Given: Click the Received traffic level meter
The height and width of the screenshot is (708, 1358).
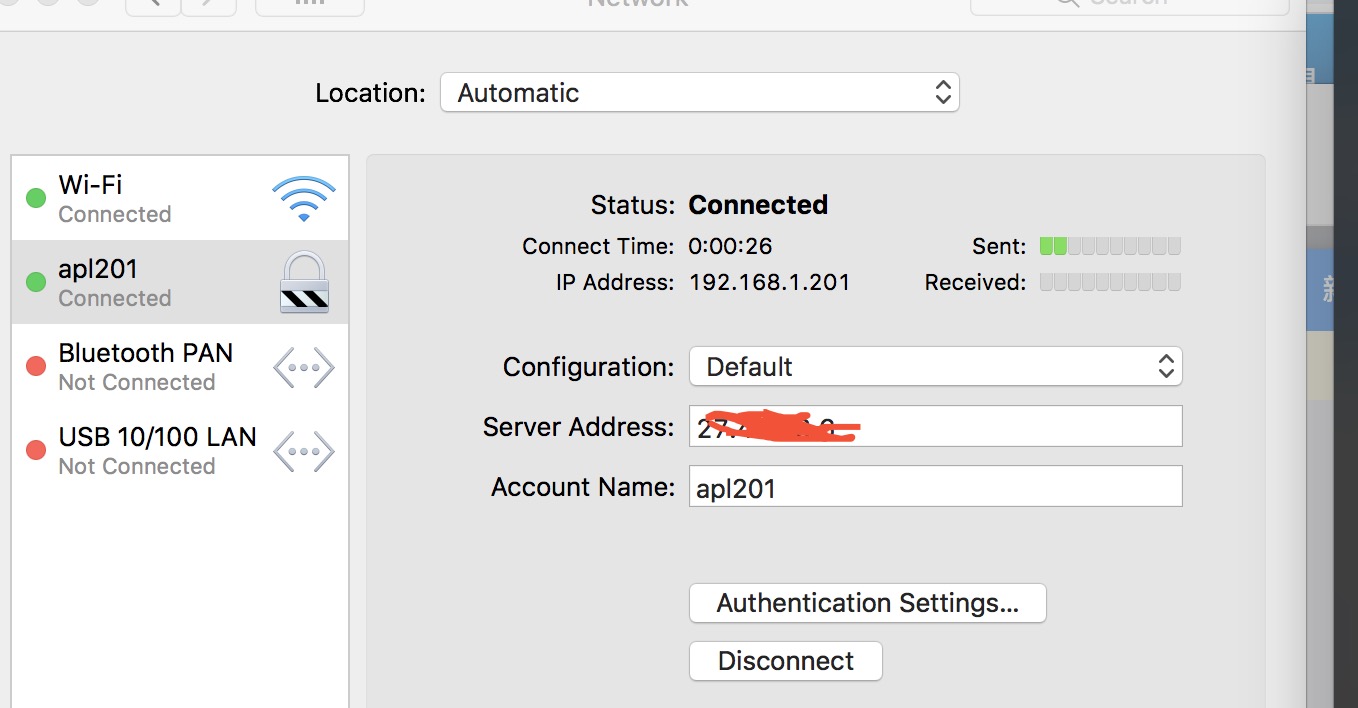Looking at the screenshot, I should [1110, 282].
